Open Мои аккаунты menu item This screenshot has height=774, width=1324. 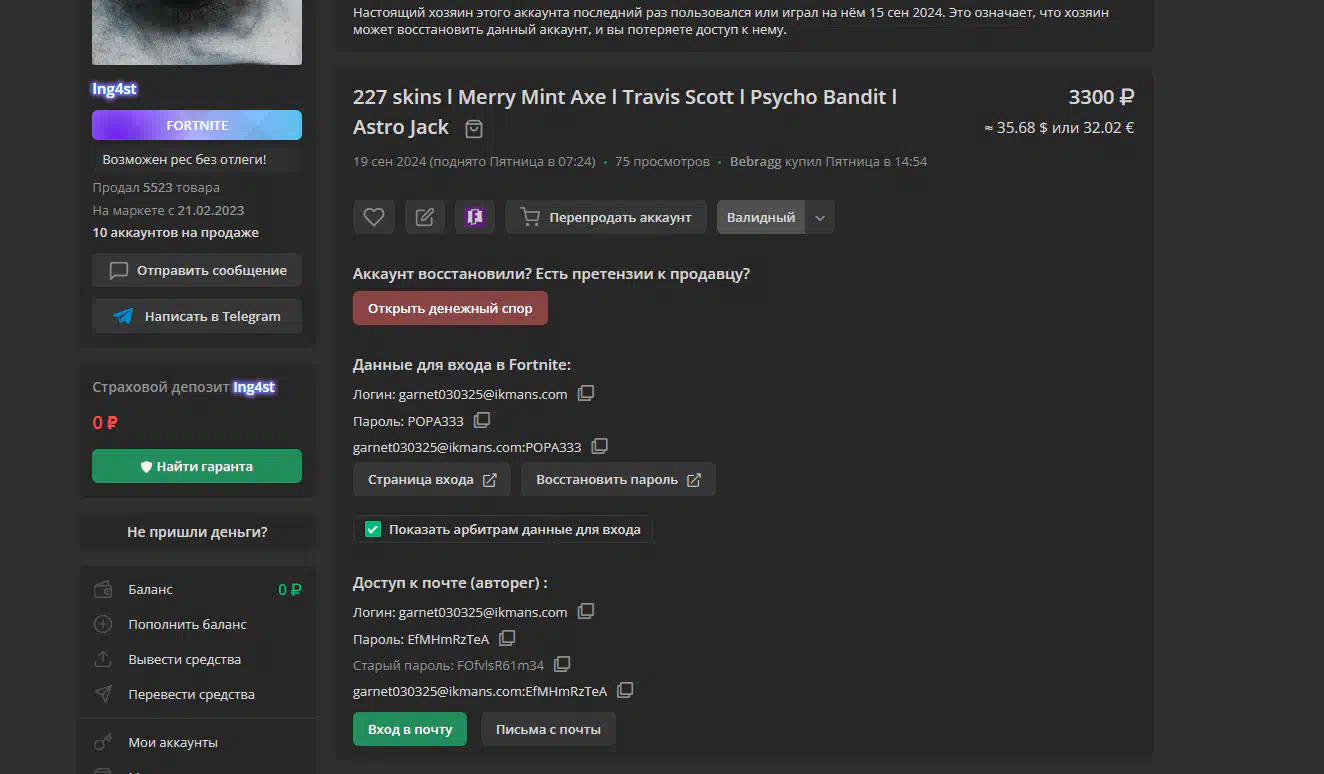(x=197, y=742)
